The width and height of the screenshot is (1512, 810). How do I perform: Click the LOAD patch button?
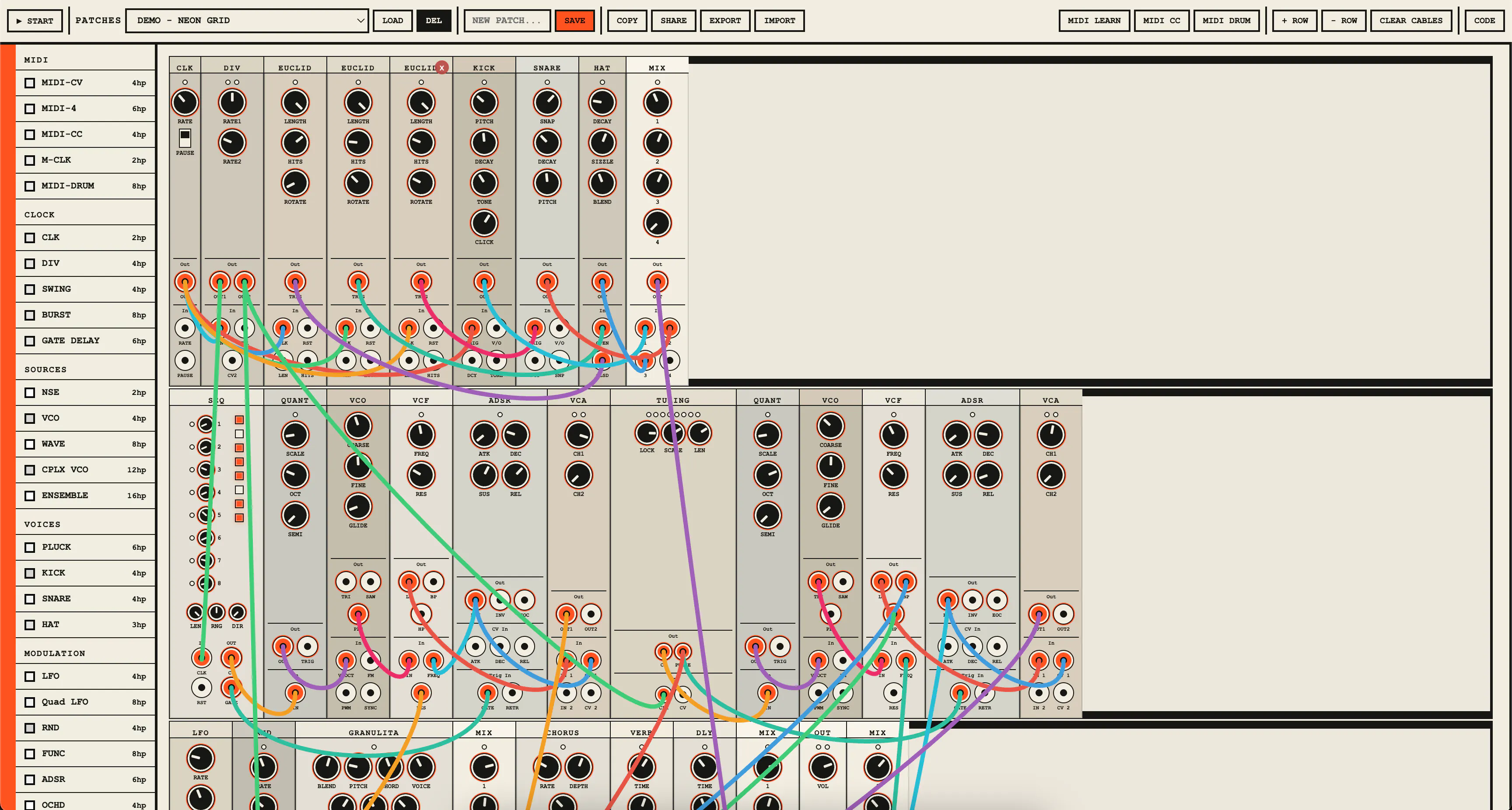click(393, 21)
